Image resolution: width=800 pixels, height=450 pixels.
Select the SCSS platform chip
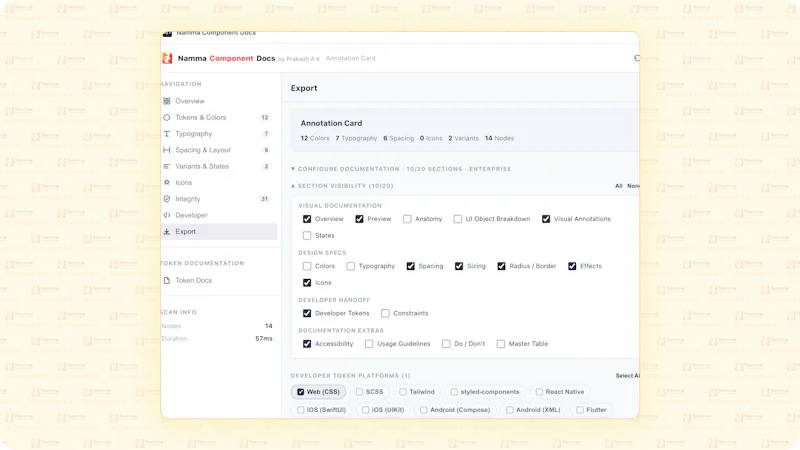coord(369,392)
